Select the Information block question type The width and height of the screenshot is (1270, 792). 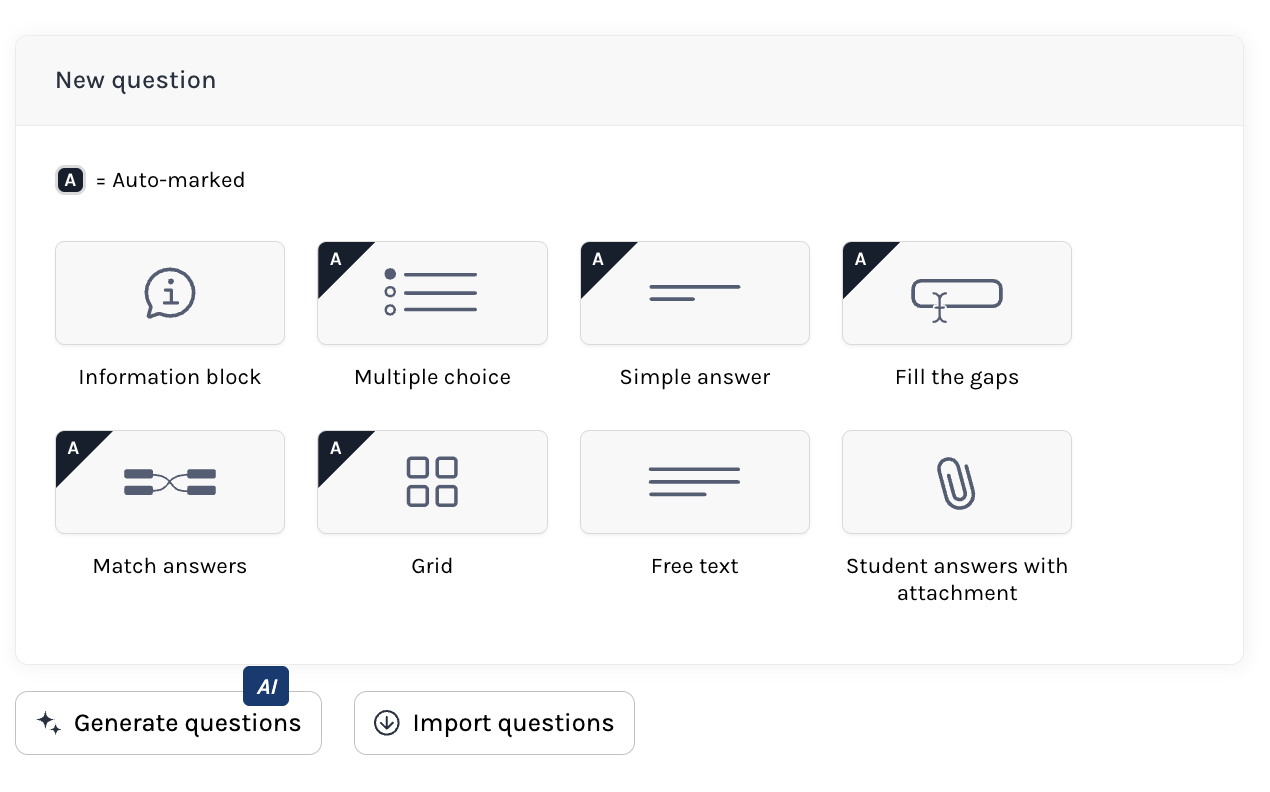[170, 293]
